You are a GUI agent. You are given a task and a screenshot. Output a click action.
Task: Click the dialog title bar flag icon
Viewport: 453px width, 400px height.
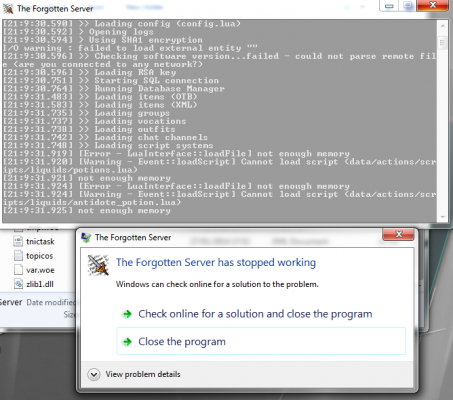click(86, 238)
